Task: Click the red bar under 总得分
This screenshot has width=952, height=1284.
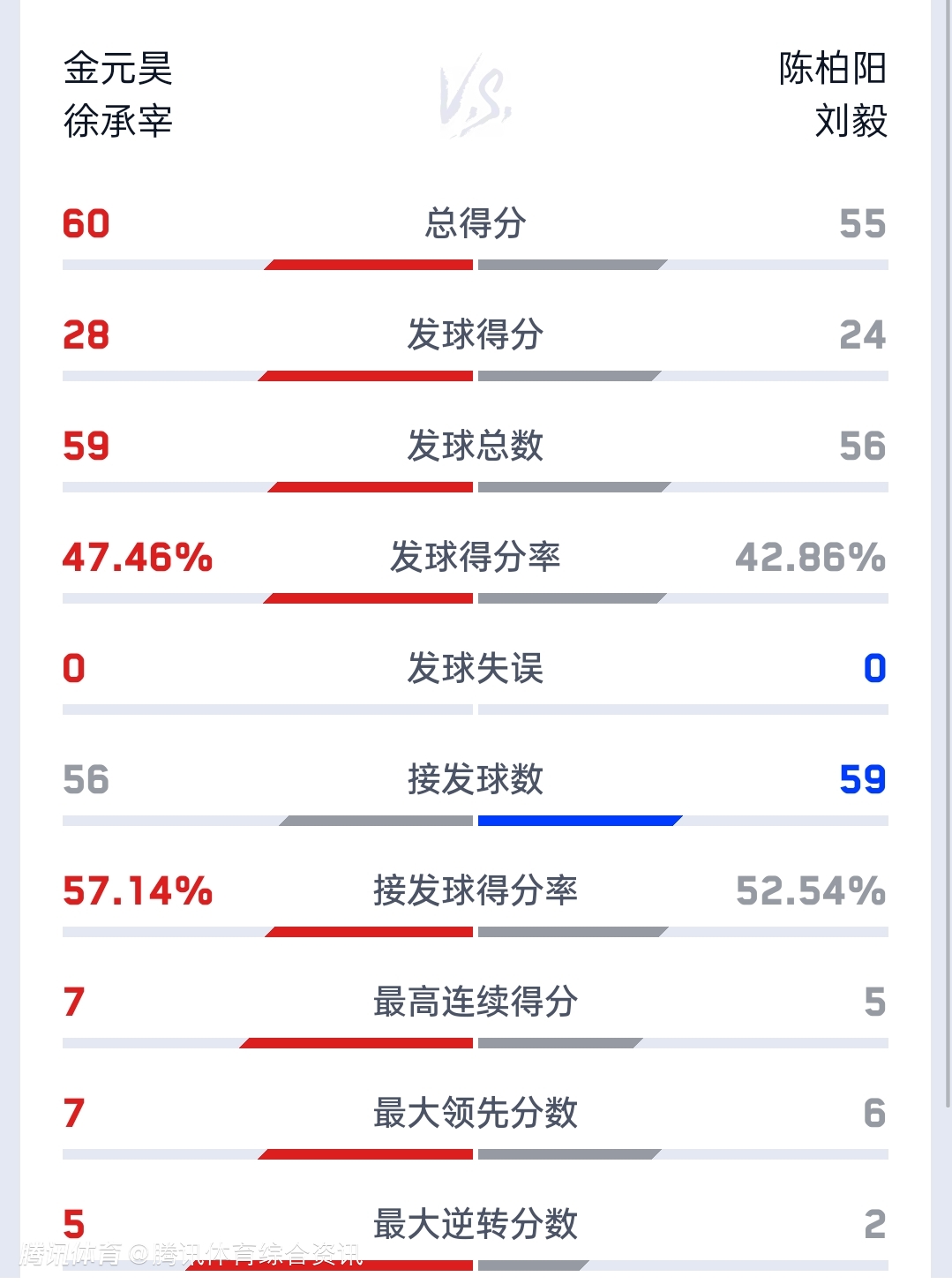Action: (x=371, y=265)
